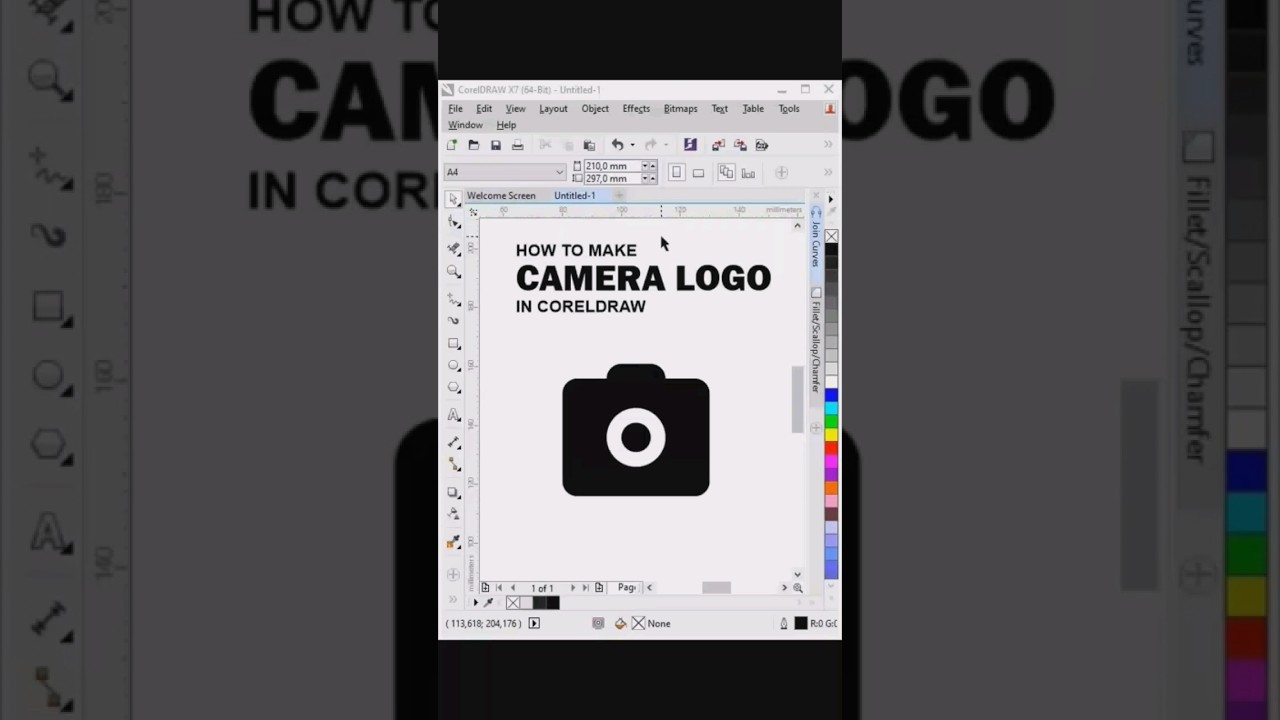Set landscape page orientation
The height and width of the screenshot is (720, 1280).
coord(698,172)
